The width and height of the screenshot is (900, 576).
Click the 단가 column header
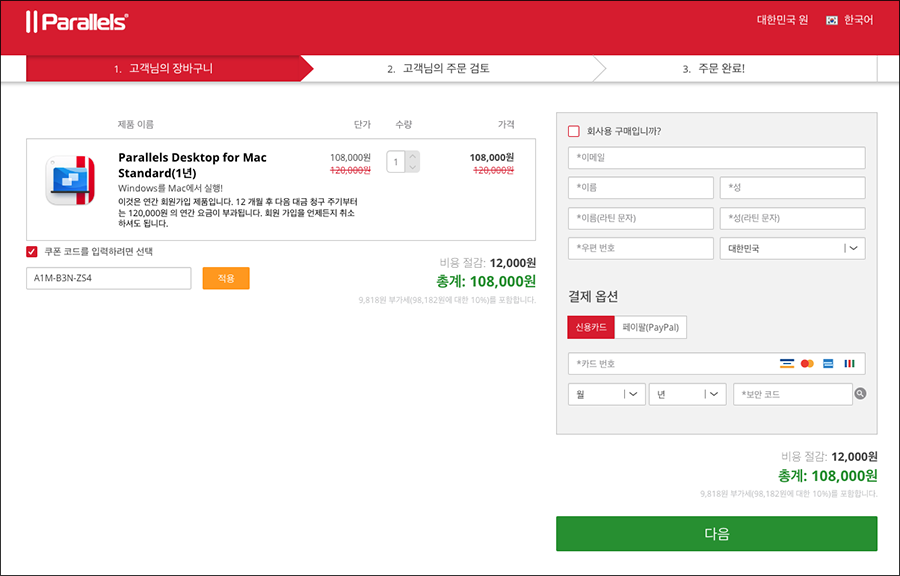362,124
